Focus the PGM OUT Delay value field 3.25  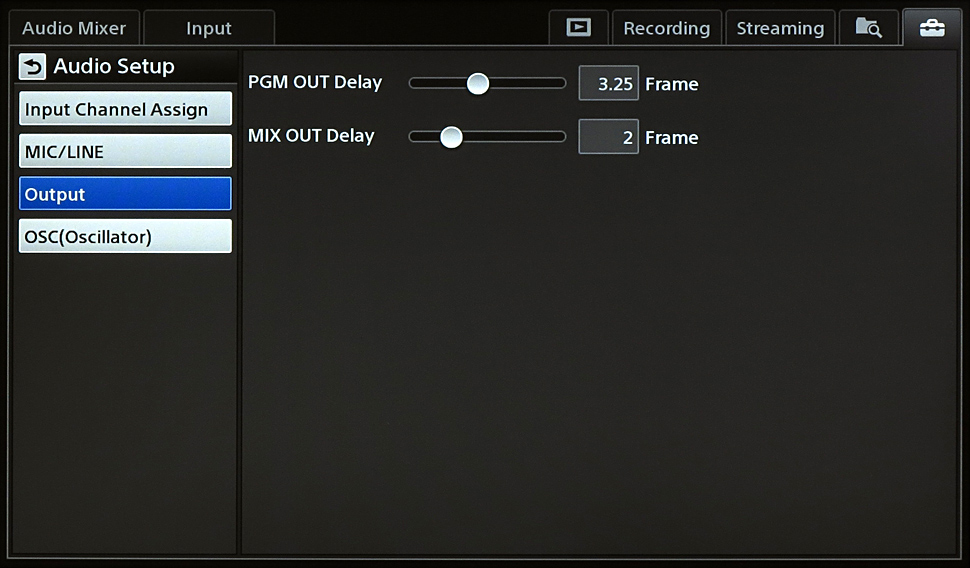(x=608, y=84)
